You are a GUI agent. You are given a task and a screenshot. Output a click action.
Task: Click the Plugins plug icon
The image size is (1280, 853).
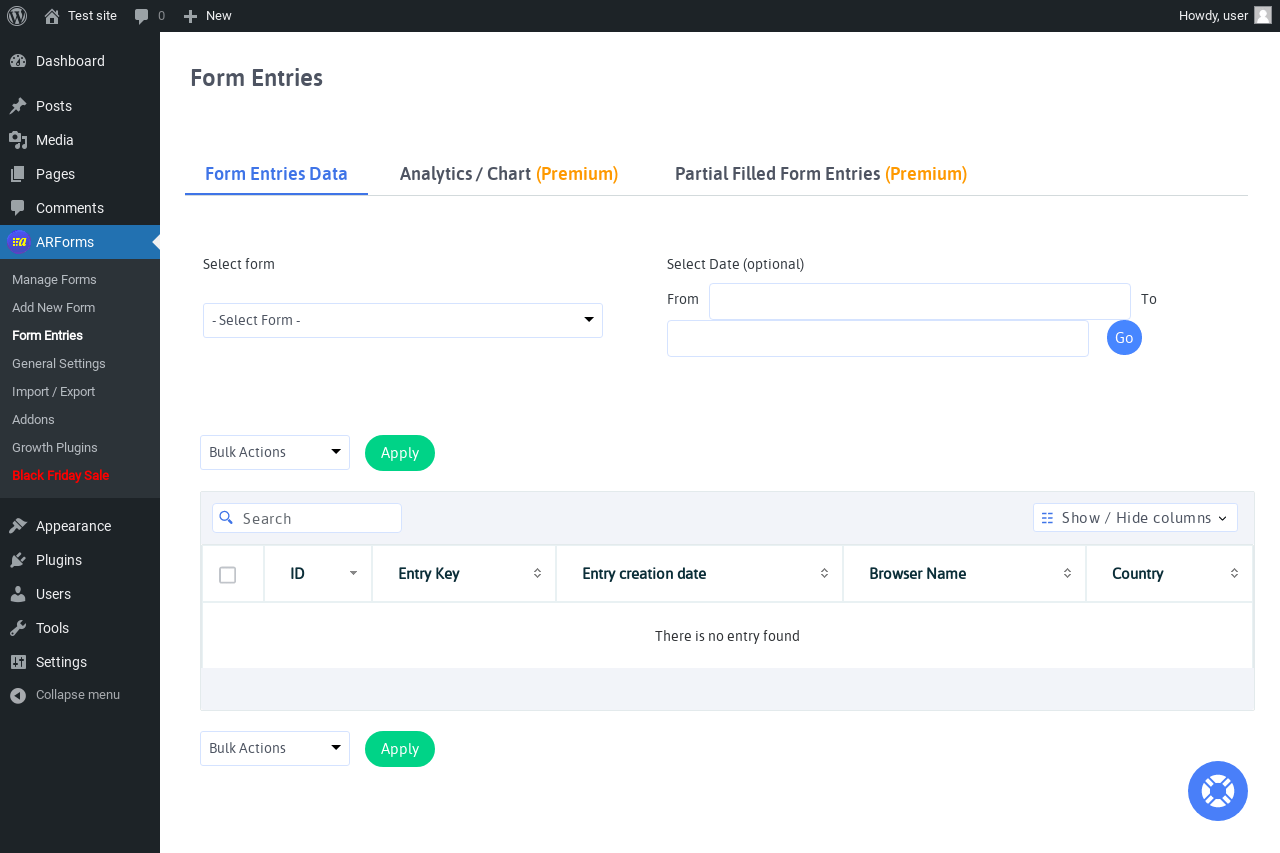18,560
